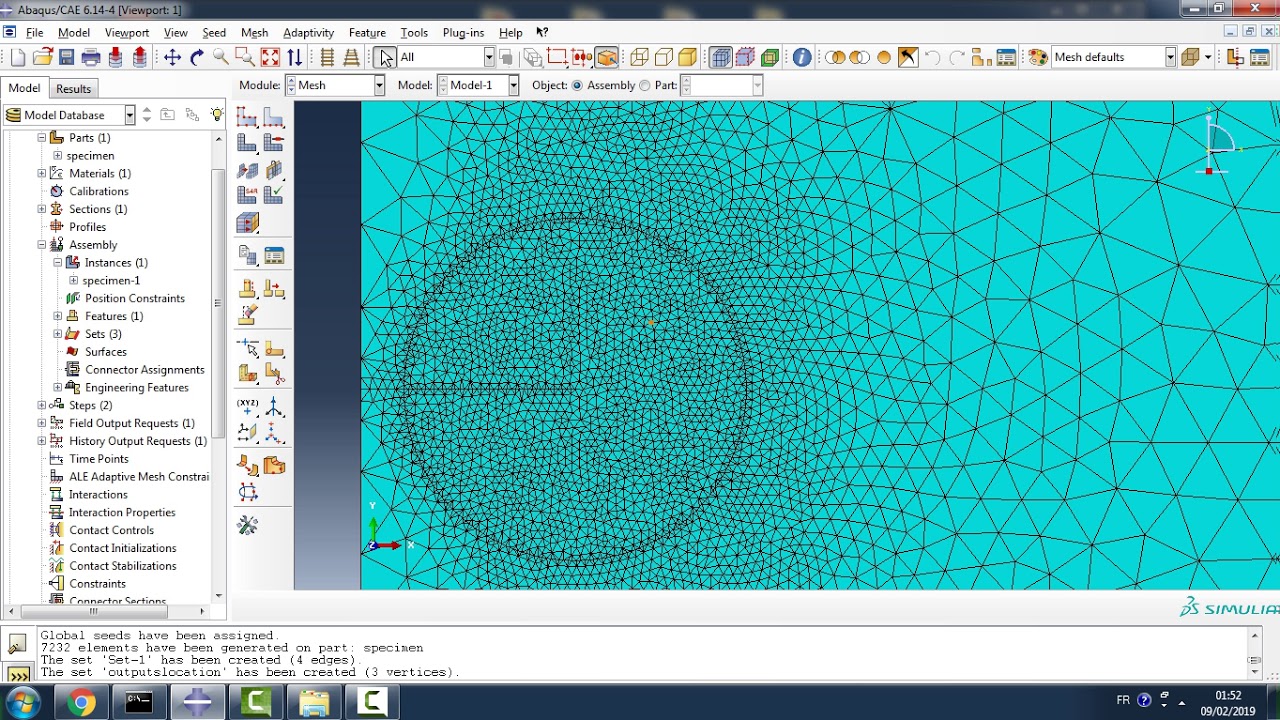This screenshot has height=720, width=1280.
Task: Open Chrome from the taskbar
Action: pyautogui.click(x=81, y=702)
